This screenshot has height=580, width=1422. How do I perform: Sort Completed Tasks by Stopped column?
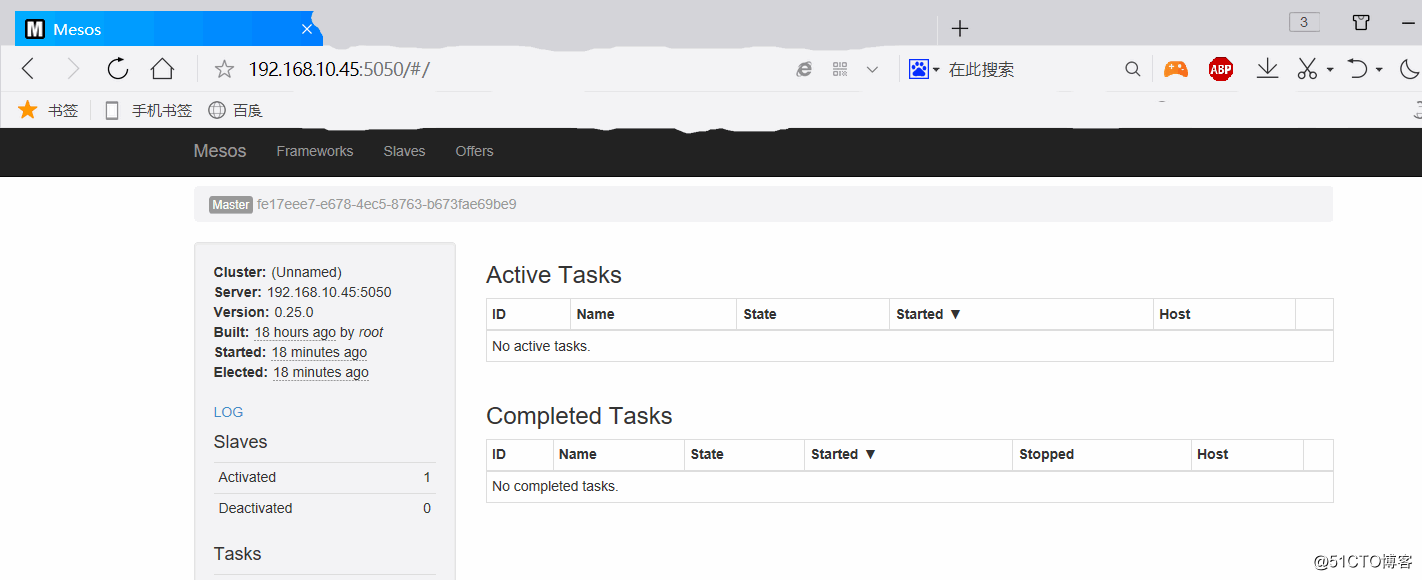(1046, 454)
